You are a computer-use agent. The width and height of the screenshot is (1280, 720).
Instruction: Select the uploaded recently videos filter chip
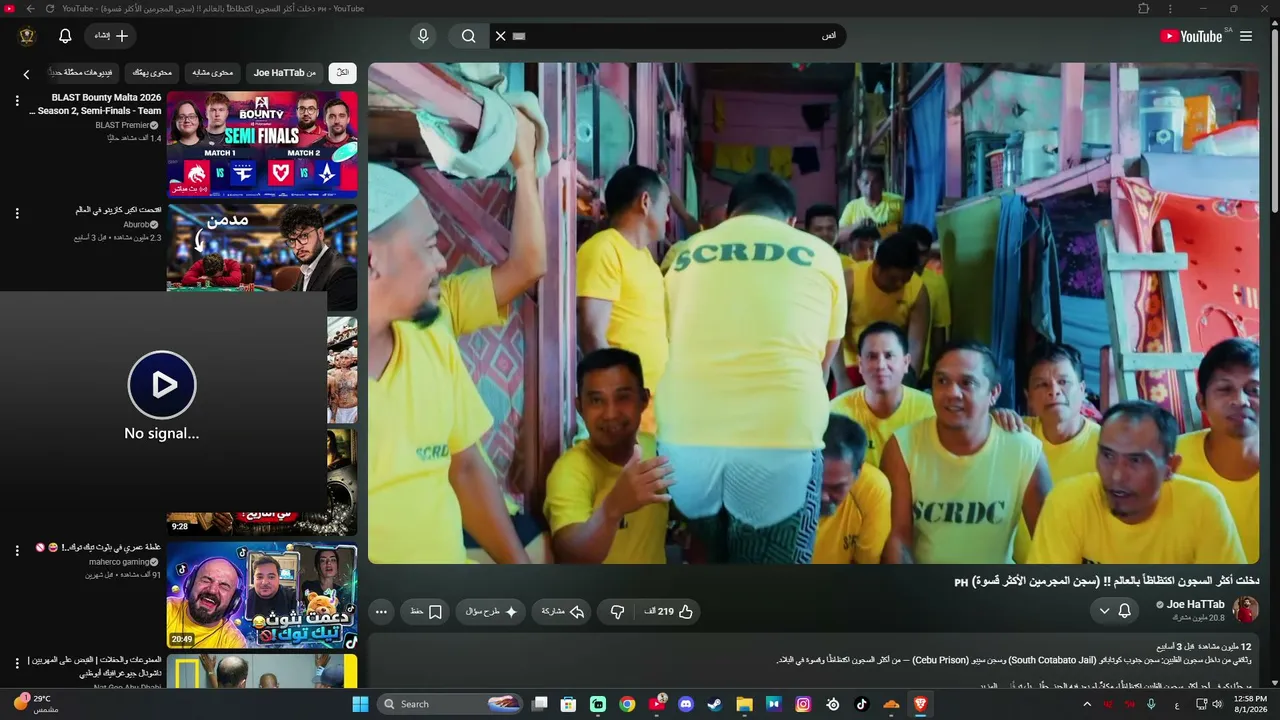pyautogui.click(x=82, y=73)
